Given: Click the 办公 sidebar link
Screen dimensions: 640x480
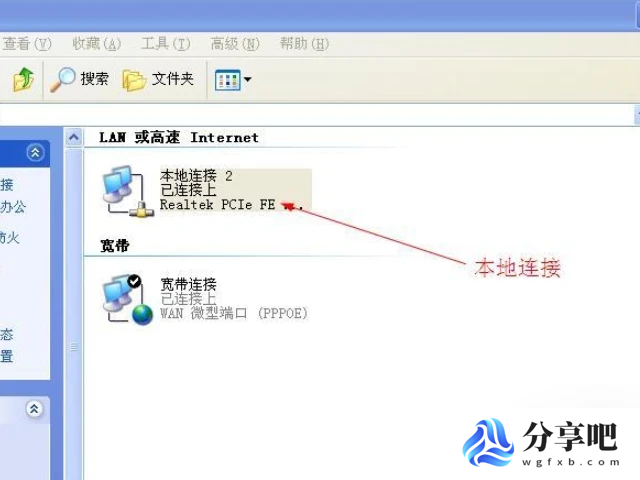Looking at the screenshot, I should pos(13,207).
